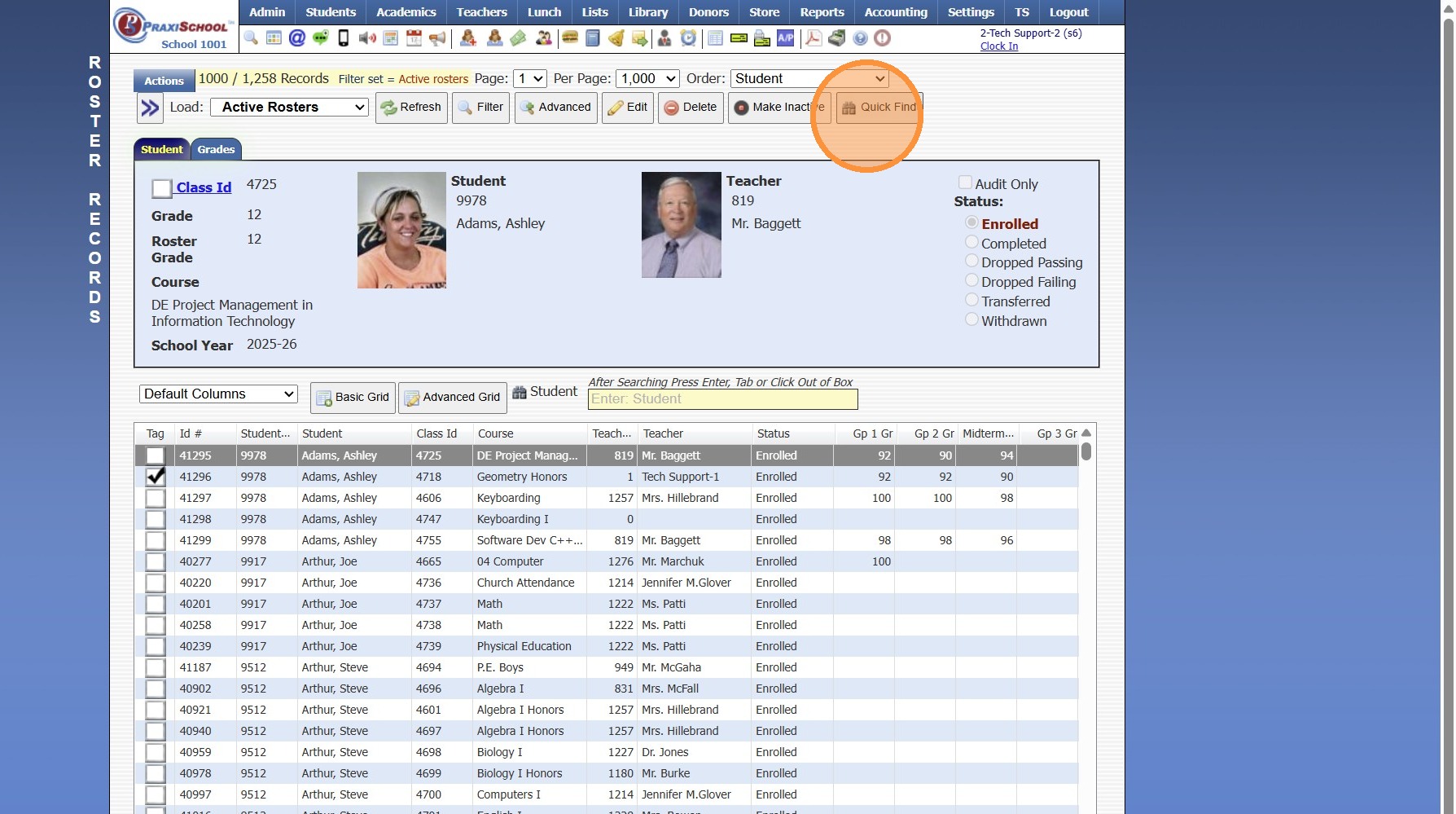Click the Advanced filter button
This screenshot has width=1456, height=814.
556,108
